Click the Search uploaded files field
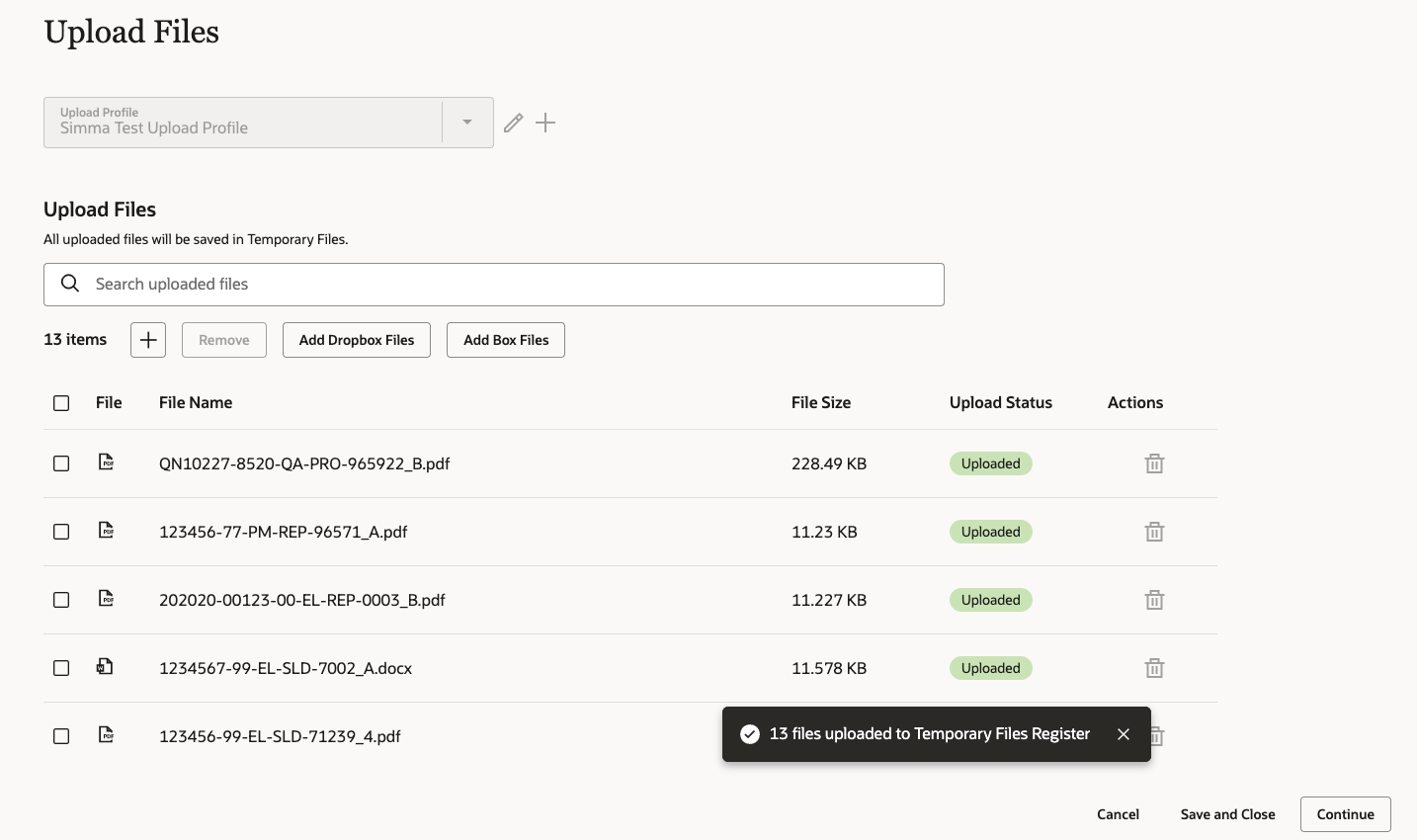This screenshot has height=840, width=1417. pos(494,285)
